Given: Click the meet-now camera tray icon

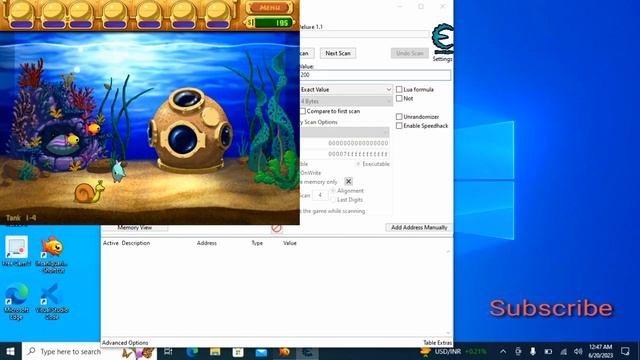Looking at the screenshot, I should pyautogui.click(x=518, y=351).
